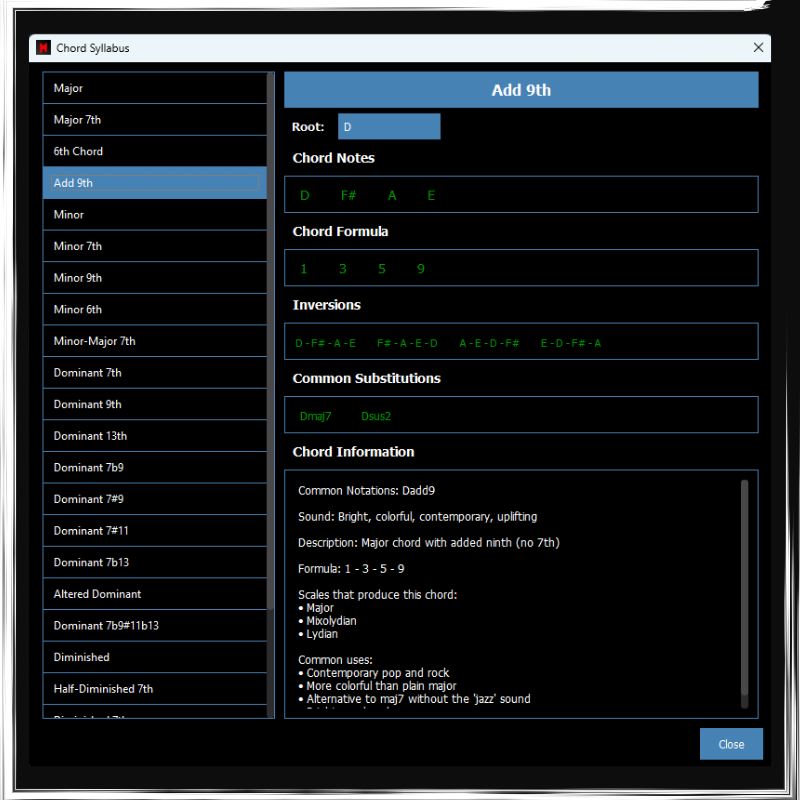Click the Chord Information scrollbar

click(x=744, y=588)
